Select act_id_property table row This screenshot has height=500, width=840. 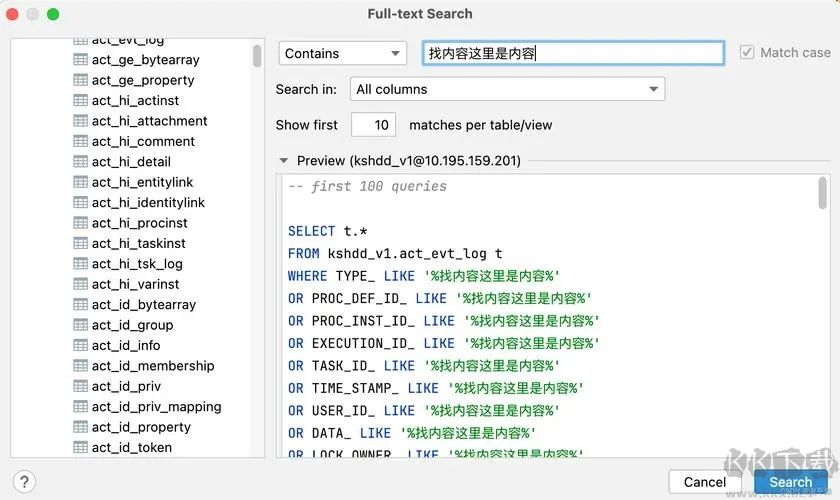132,427
